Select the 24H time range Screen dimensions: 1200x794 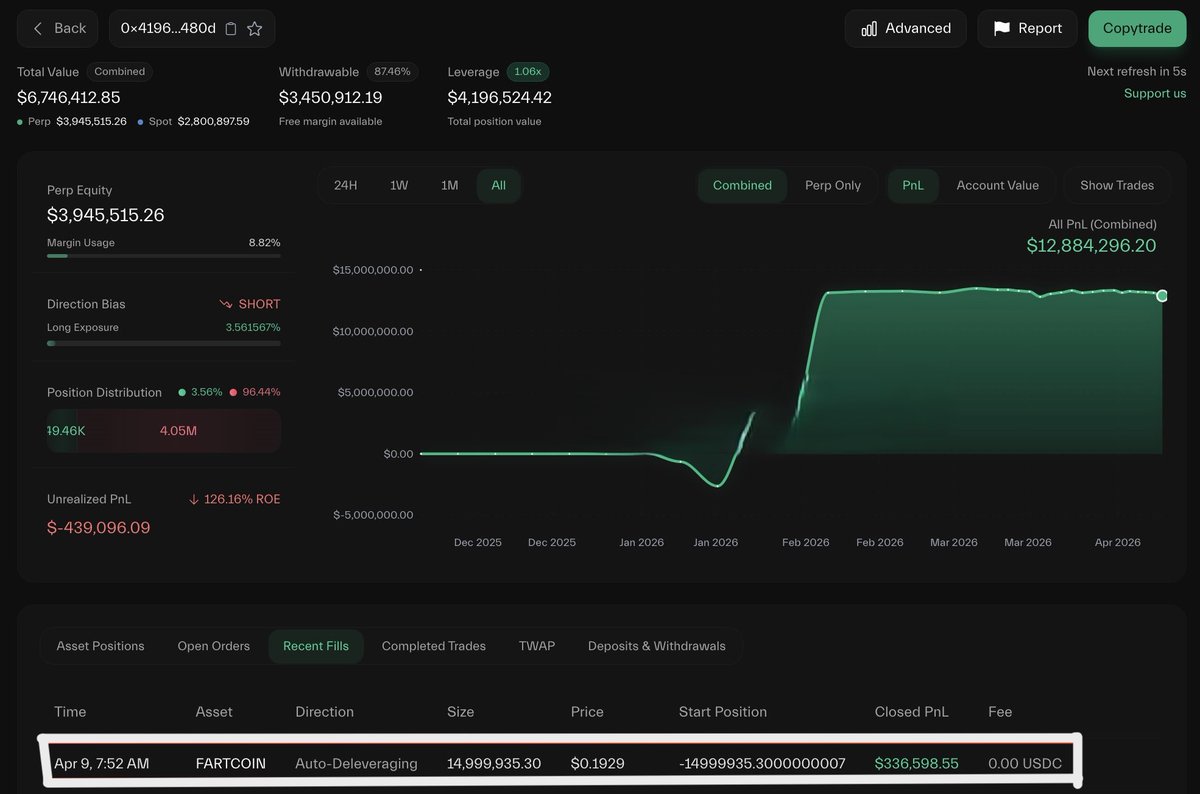coord(345,185)
